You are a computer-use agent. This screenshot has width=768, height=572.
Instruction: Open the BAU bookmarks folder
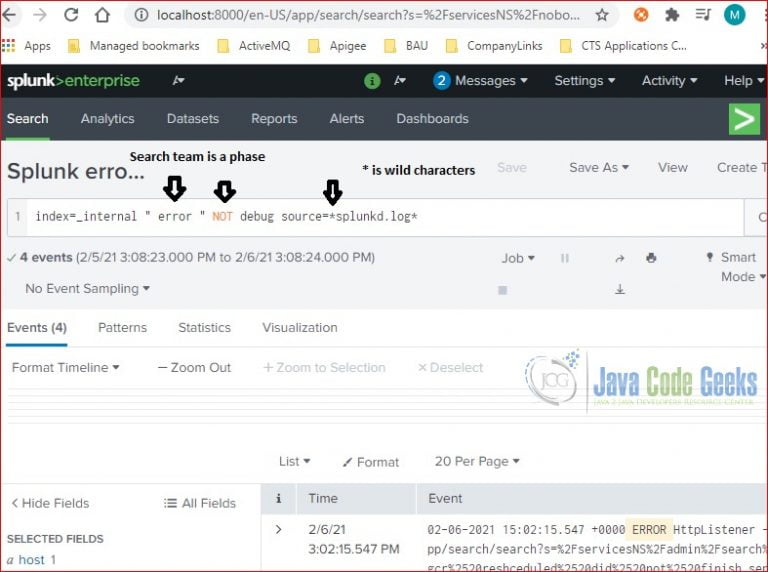(406, 46)
